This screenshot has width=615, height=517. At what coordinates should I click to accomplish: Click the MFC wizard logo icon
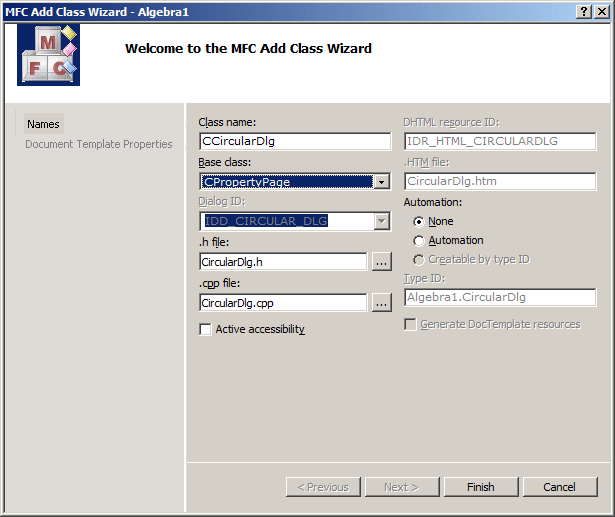48,55
